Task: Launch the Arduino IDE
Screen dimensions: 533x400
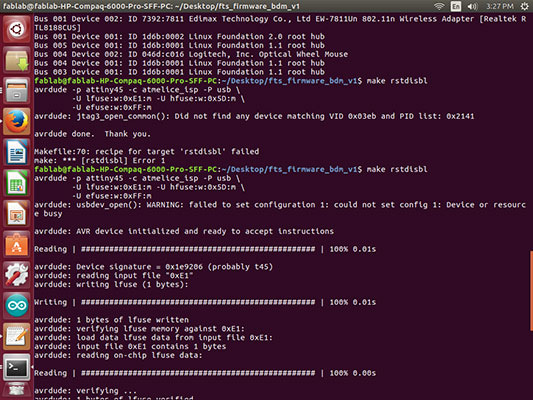Action: [17, 305]
